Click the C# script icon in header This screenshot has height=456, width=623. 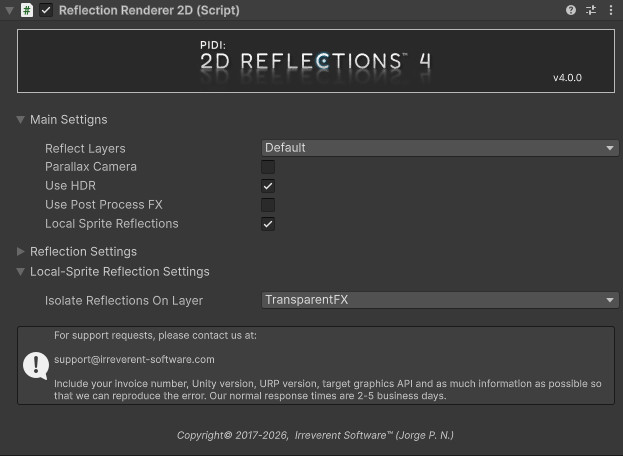tap(27, 10)
